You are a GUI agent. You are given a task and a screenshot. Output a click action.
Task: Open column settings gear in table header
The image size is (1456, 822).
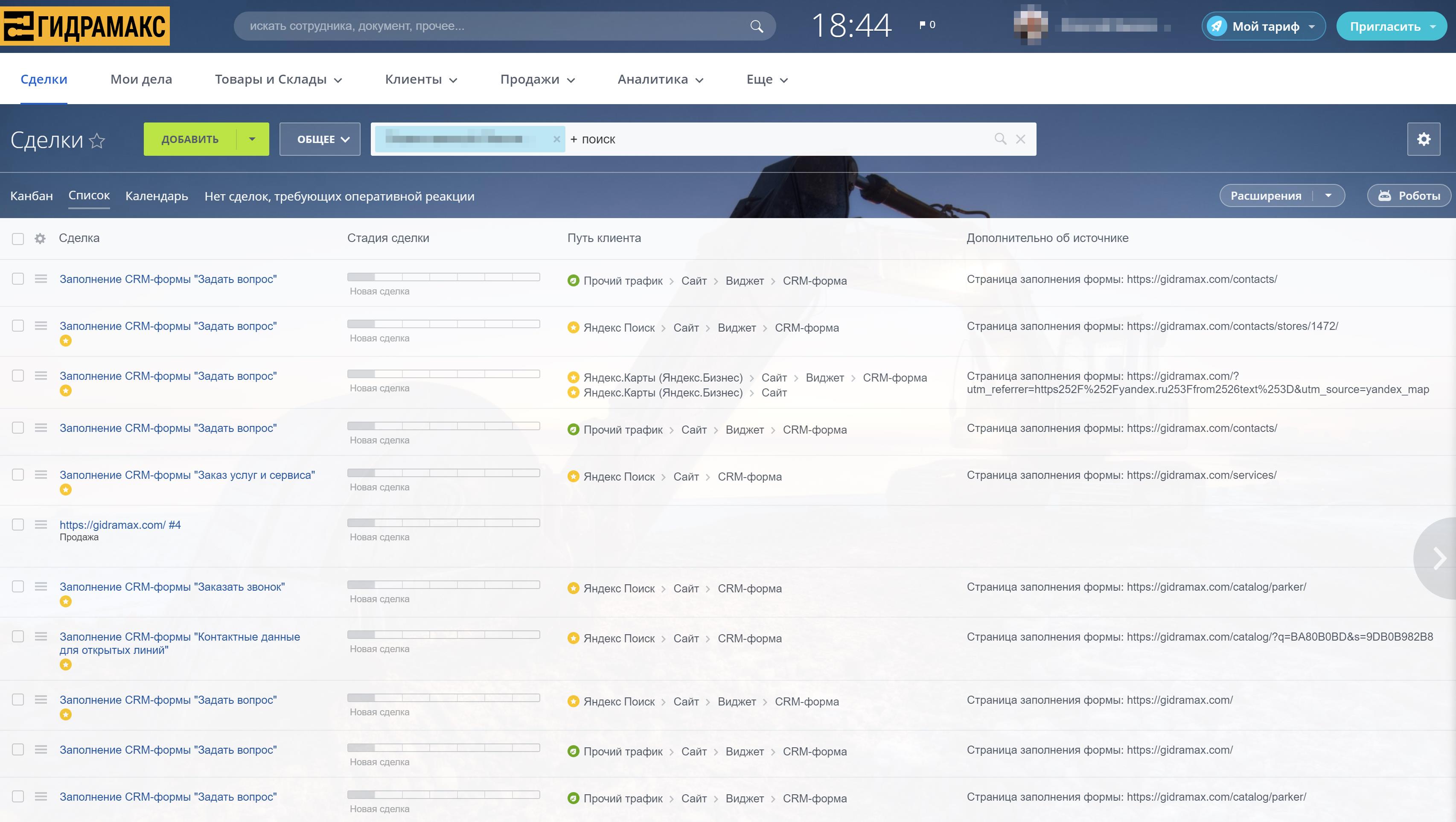pos(40,239)
